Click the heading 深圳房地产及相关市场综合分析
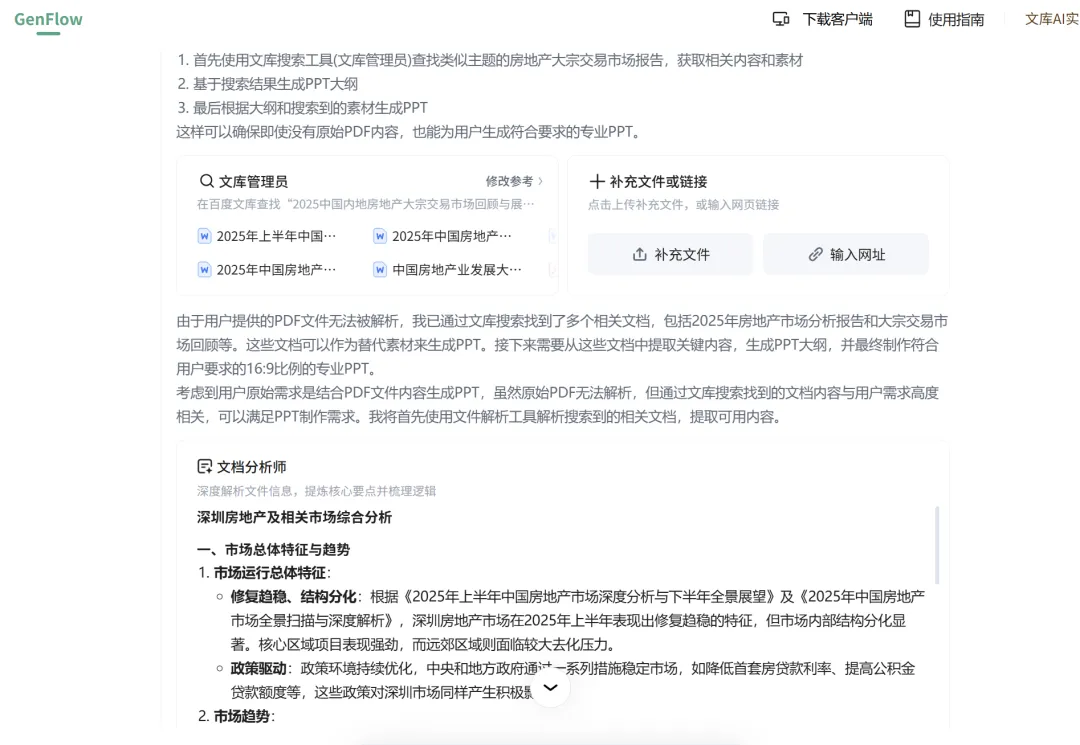1080x745 pixels. tap(294, 517)
